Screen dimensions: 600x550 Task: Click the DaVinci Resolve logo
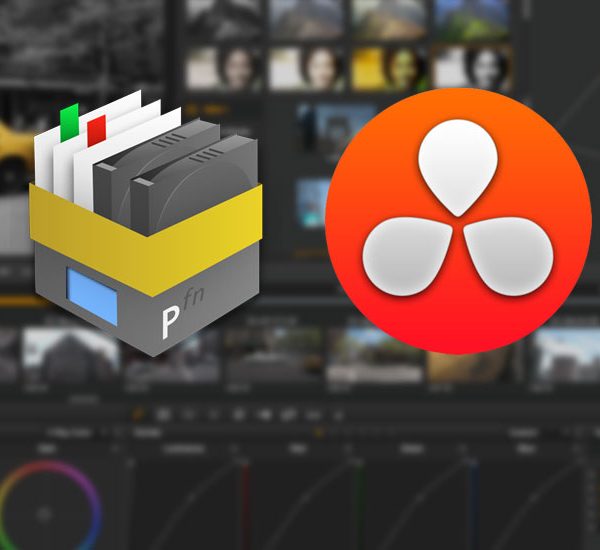[458, 221]
